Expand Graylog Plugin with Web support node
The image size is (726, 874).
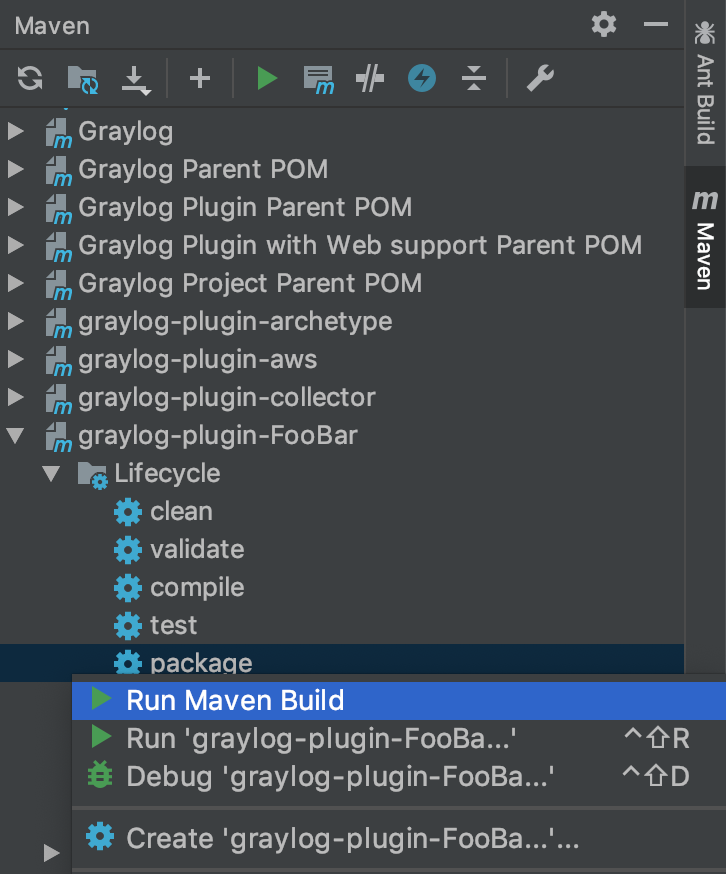coord(16,245)
